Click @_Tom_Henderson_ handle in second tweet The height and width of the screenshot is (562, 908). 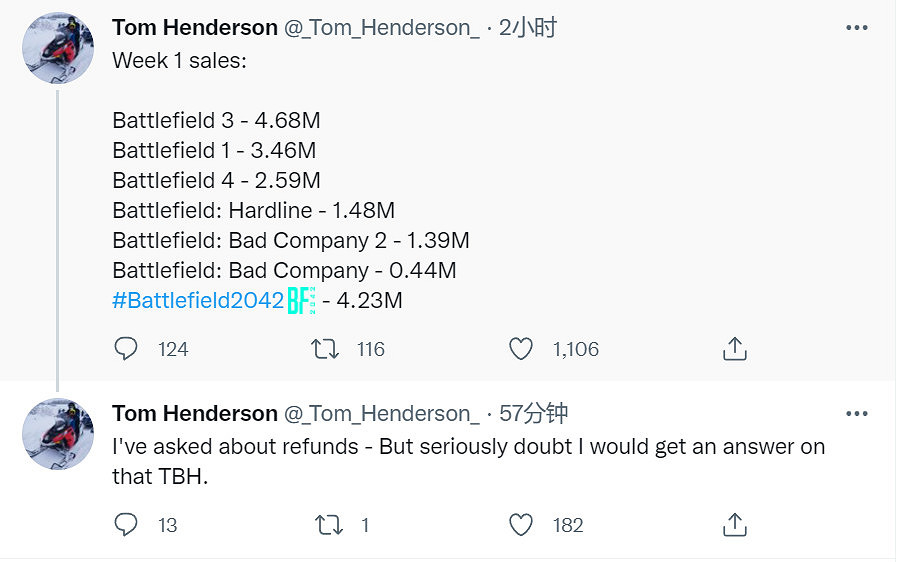click(382, 414)
